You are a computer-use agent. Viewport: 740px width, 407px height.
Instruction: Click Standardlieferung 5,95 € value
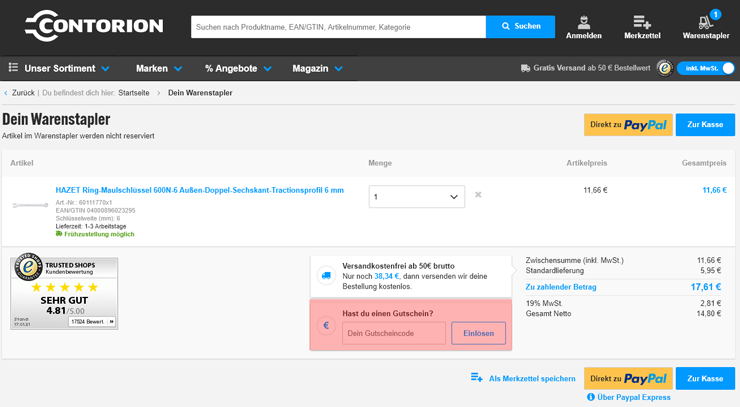pyautogui.click(x=713, y=271)
